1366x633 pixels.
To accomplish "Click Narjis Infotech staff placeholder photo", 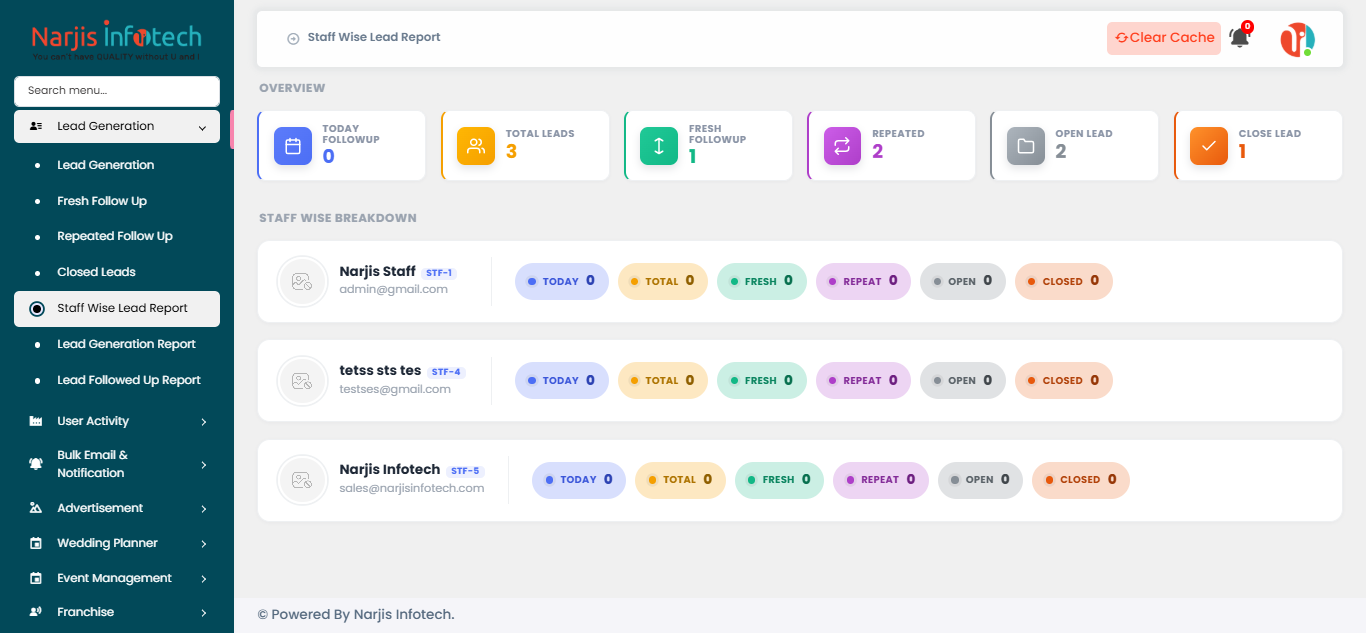I will pos(302,480).
